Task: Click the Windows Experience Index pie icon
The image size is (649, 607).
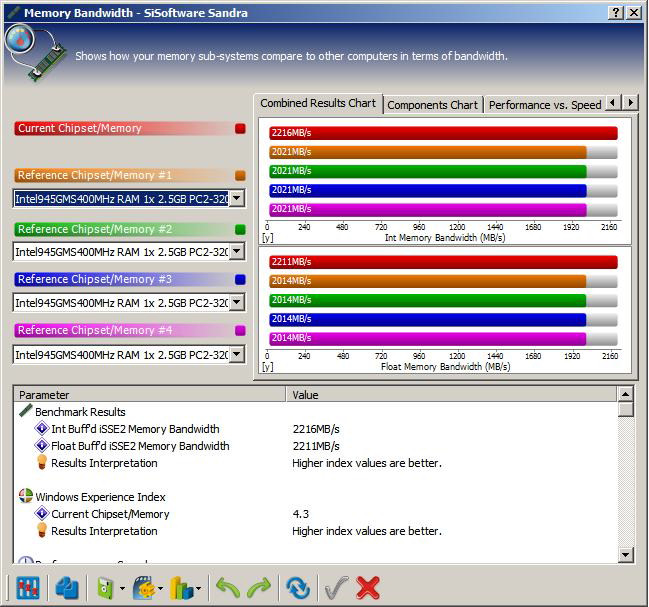Action: coord(26,496)
